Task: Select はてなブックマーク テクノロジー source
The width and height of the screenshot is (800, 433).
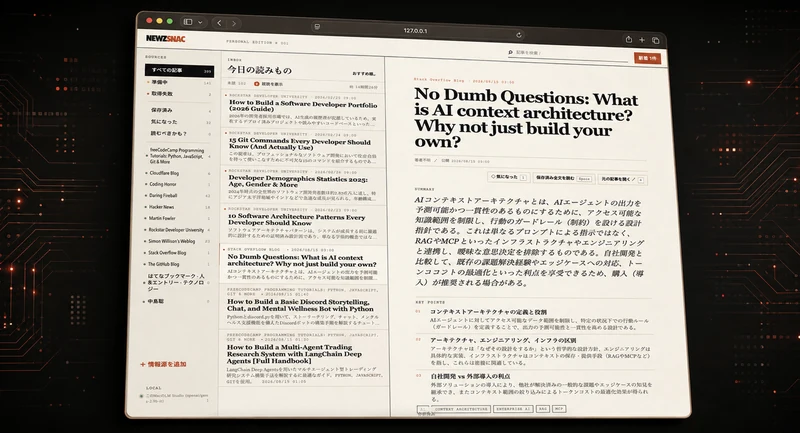Action: (x=177, y=283)
